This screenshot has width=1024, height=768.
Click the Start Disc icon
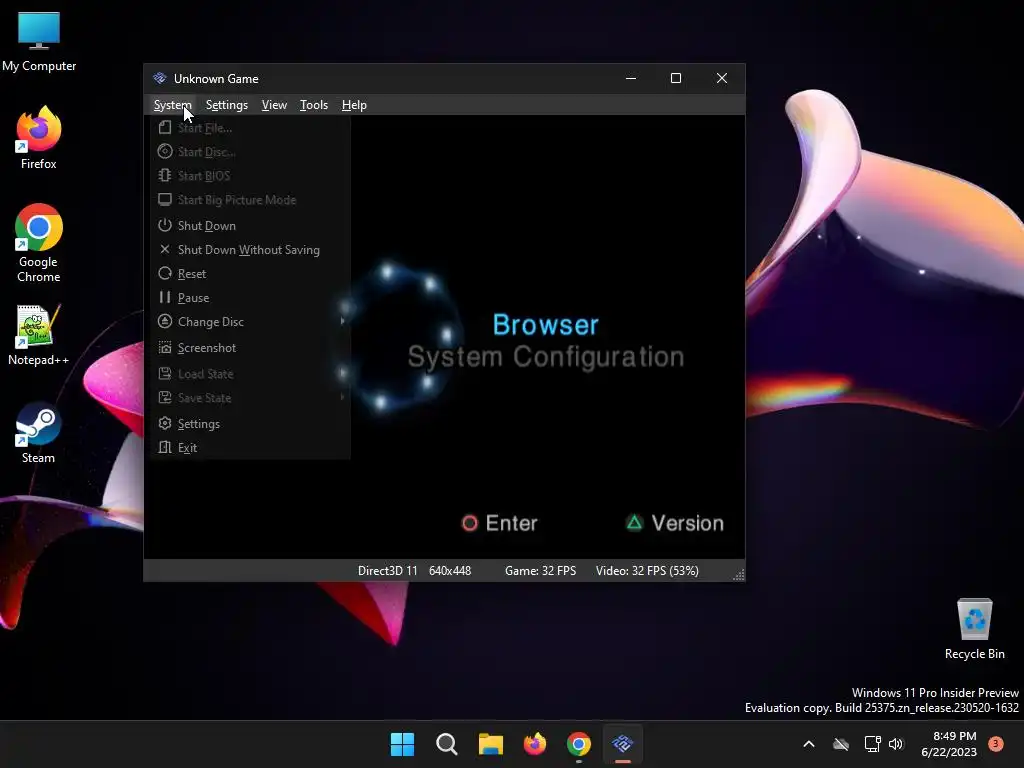coord(165,152)
